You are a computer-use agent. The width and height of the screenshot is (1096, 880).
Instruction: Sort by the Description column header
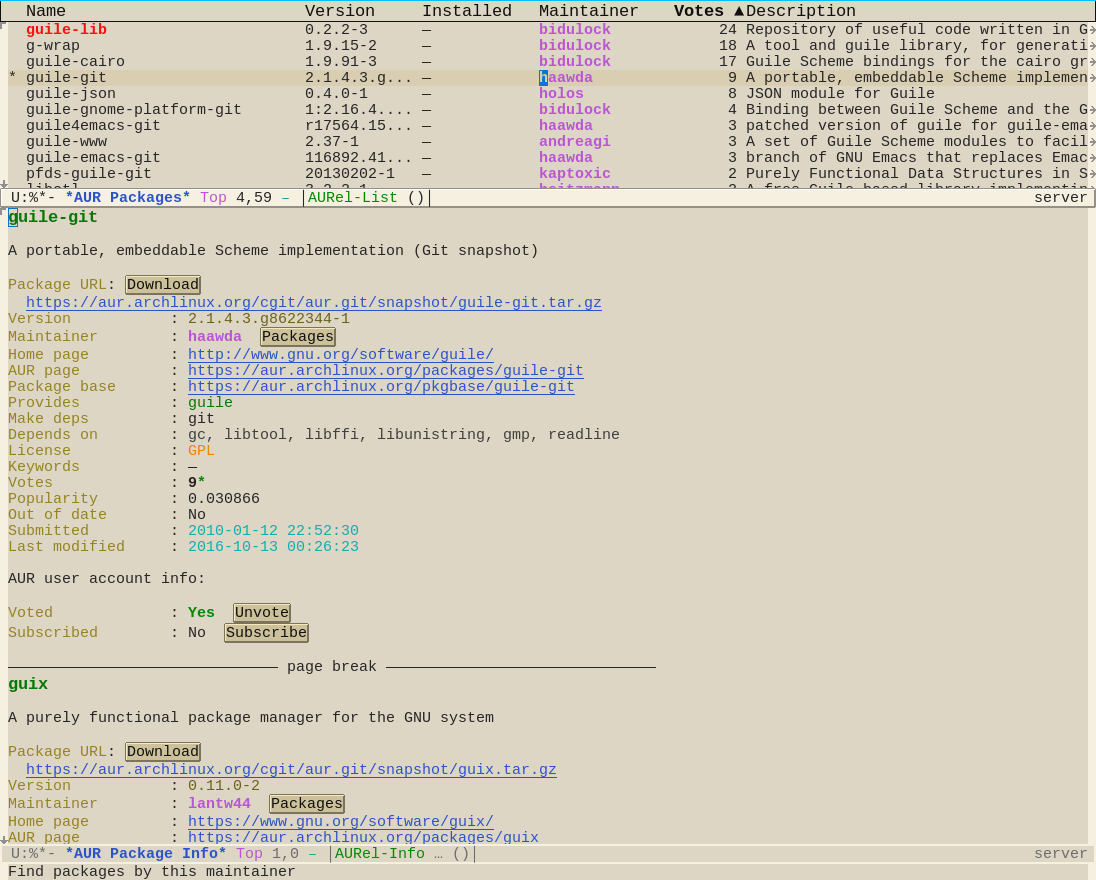click(x=800, y=11)
